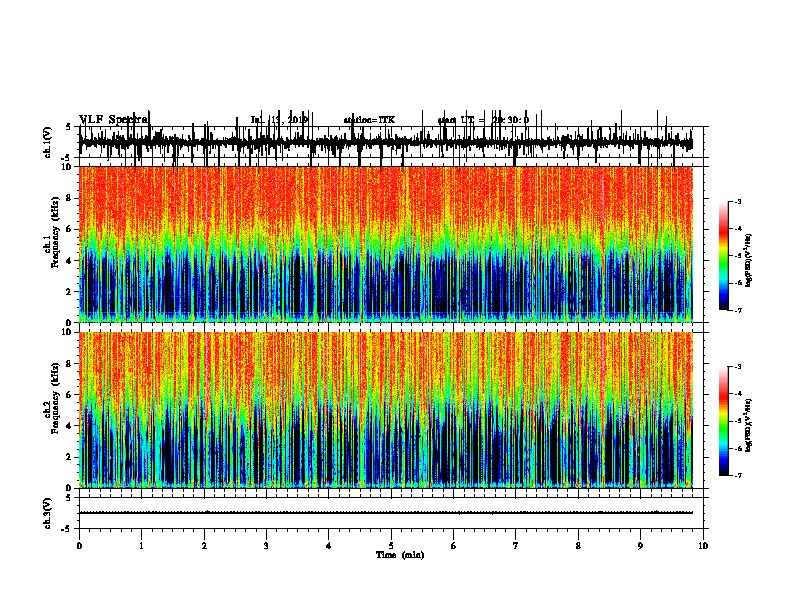Click the 8 kHz tick of ch.2 spectrogram
This screenshot has width=792, height=612.
pos(70,364)
